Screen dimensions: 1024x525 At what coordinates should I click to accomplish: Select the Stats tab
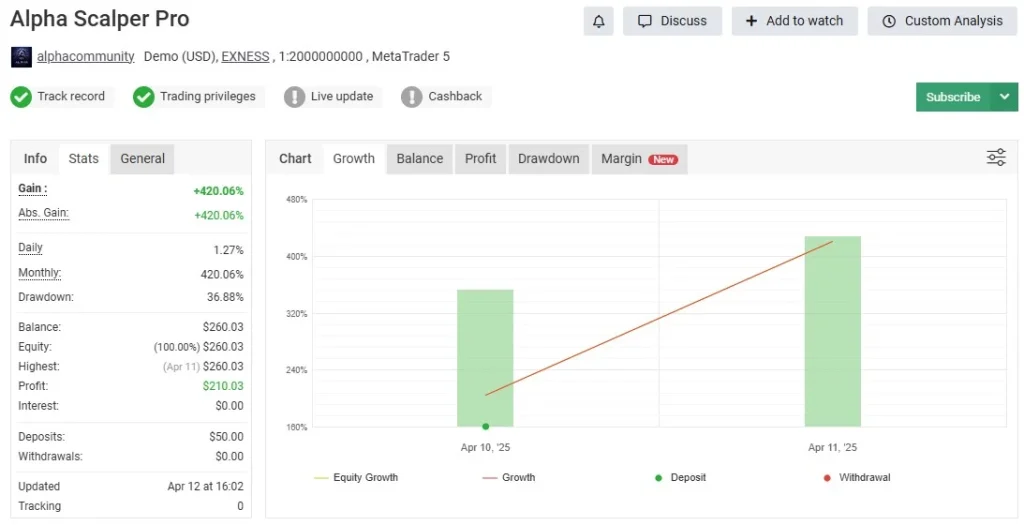(x=84, y=159)
